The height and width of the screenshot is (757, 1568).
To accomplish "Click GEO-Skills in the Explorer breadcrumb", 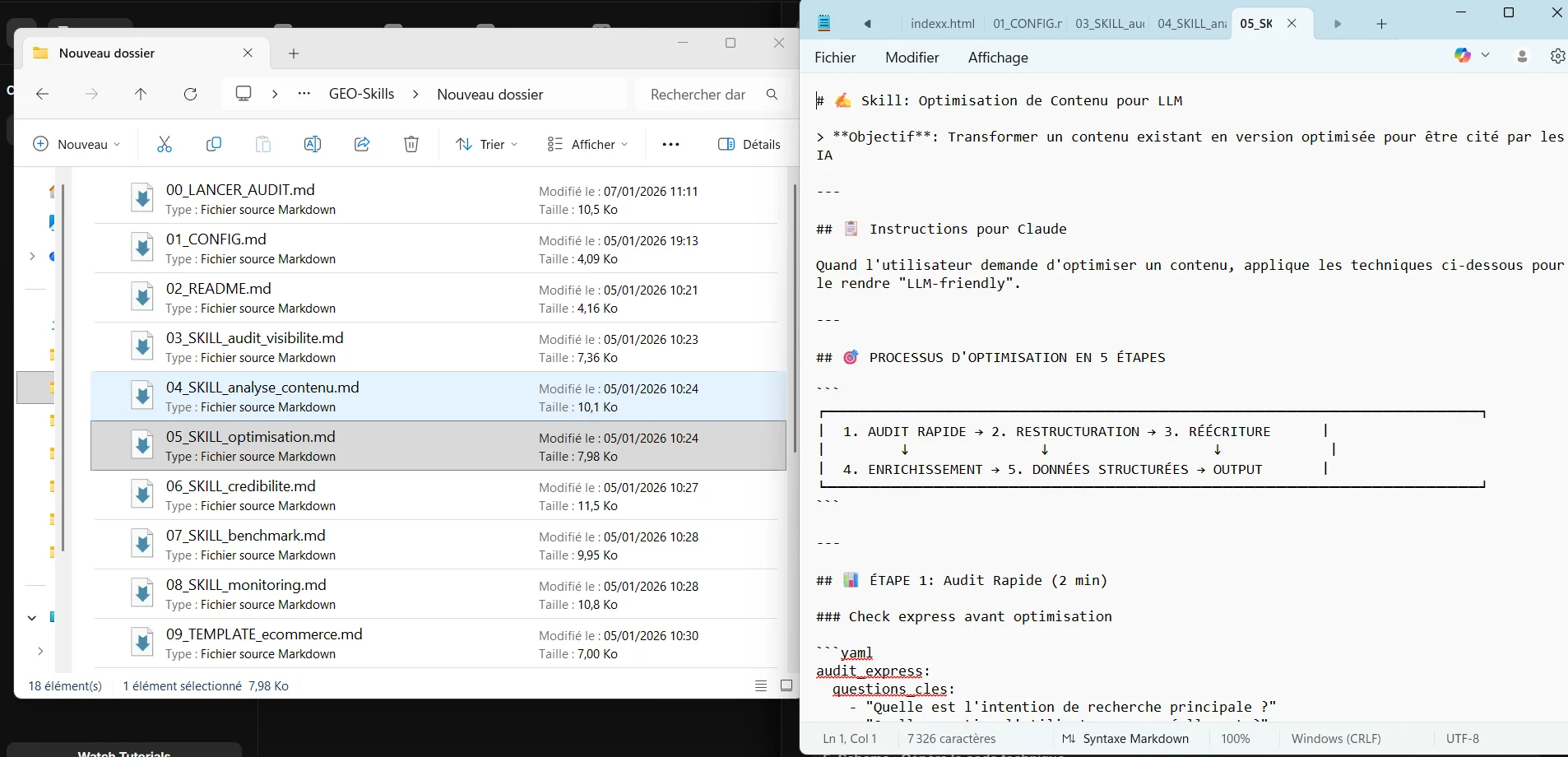I will click(362, 94).
